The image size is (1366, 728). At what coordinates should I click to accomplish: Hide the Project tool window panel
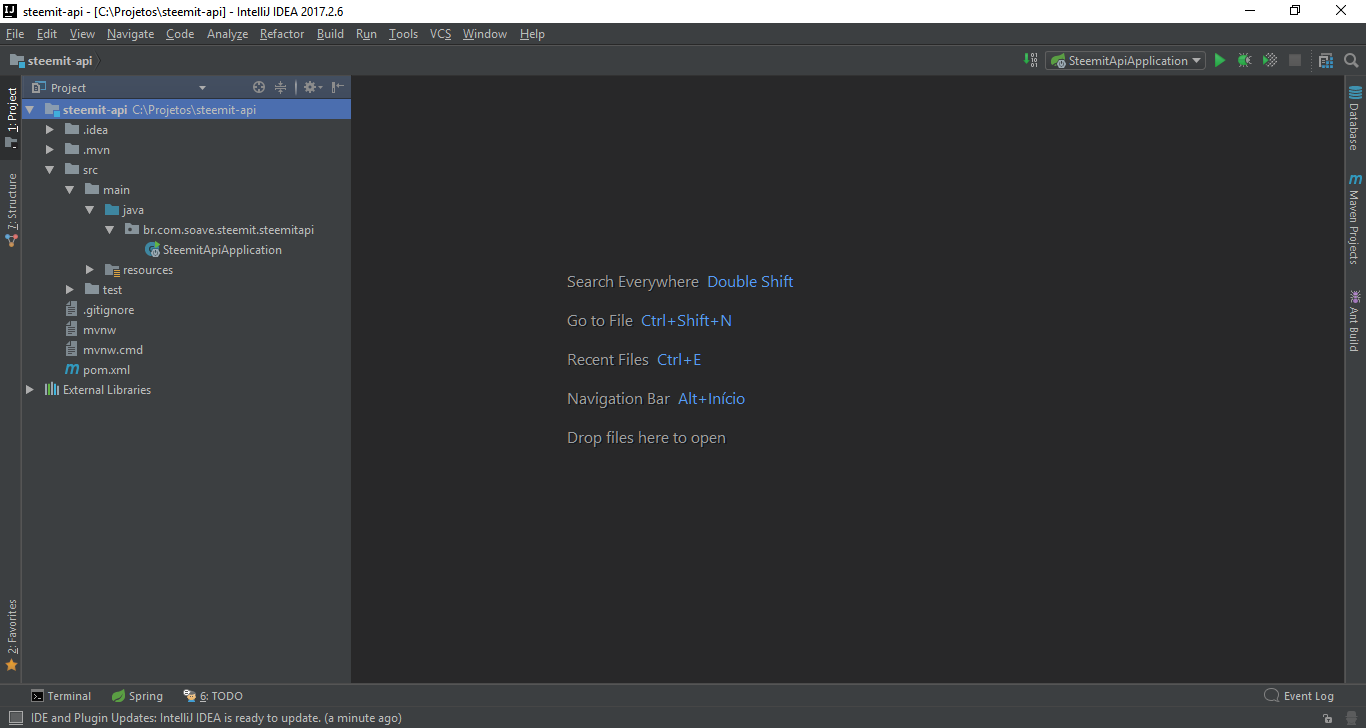[x=338, y=88]
